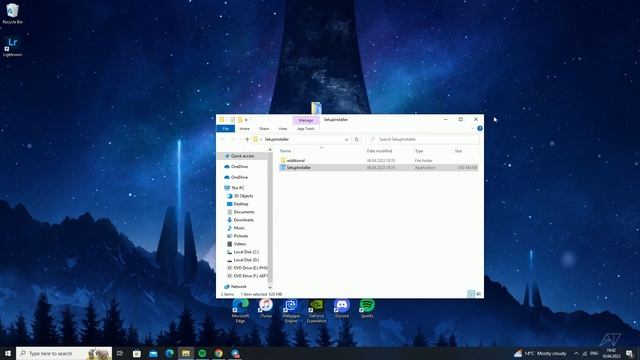Image resolution: width=640 pixels, height=360 pixels.
Task: Open the taskbar clock and date
Action: click(x=611, y=353)
